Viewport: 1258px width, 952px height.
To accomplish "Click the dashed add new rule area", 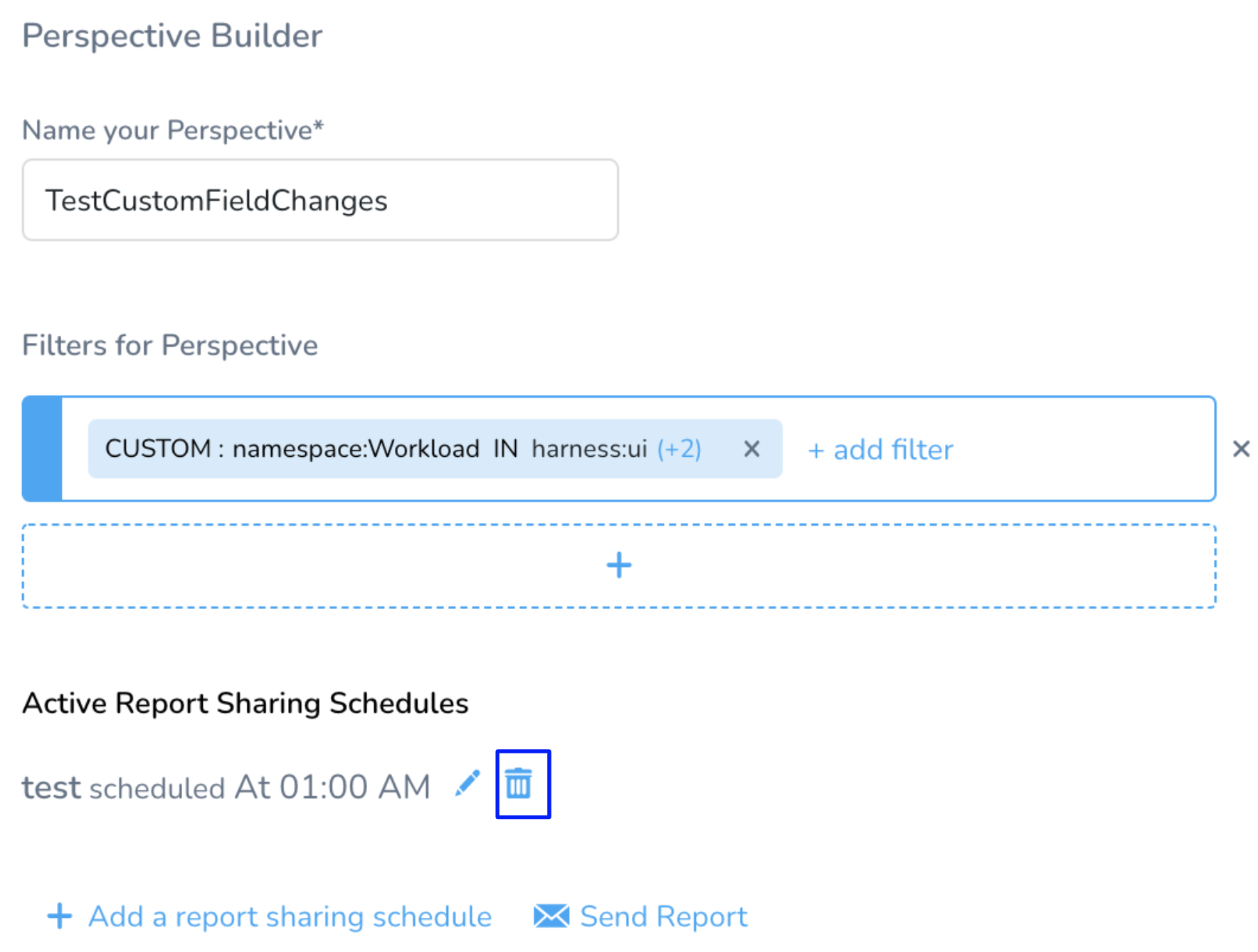I will pos(619,566).
